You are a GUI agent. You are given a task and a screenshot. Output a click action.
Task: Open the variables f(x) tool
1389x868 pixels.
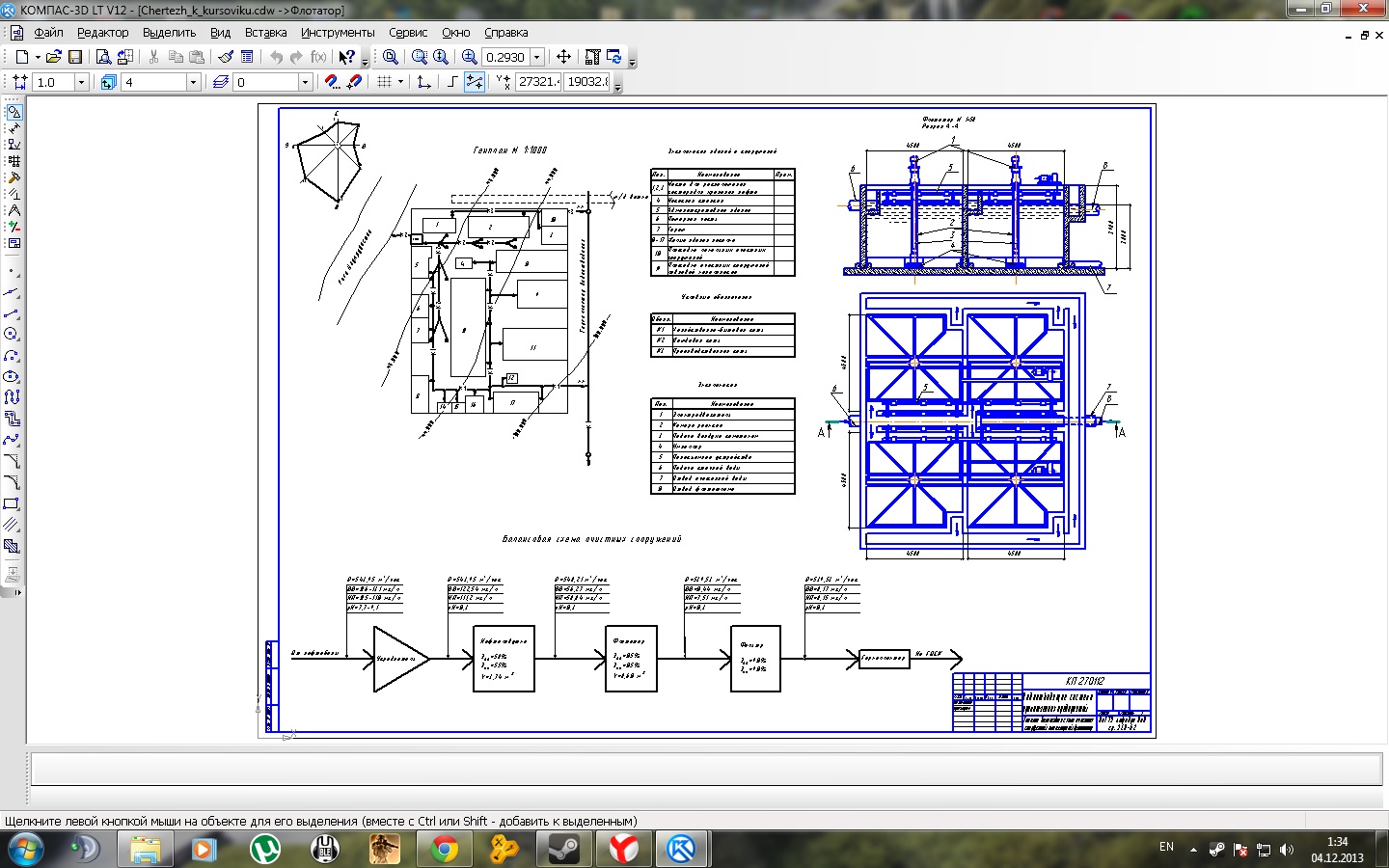click(x=318, y=57)
